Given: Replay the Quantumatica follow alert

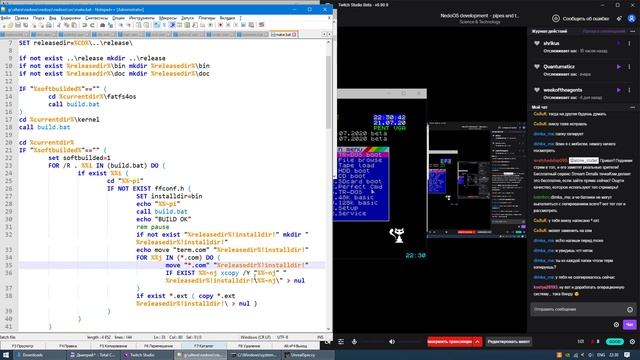Looking at the screenshot, I should point(619,67).
